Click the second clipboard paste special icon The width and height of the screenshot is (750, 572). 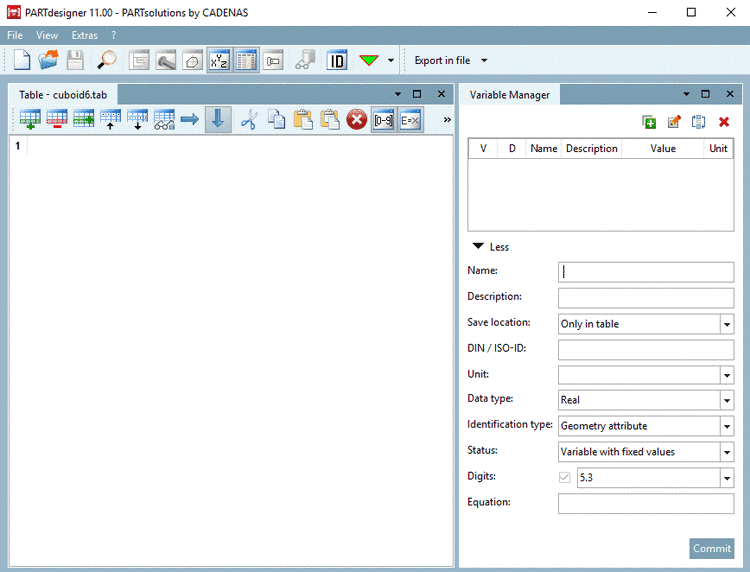pyautogui.click(x=330, y=120)
